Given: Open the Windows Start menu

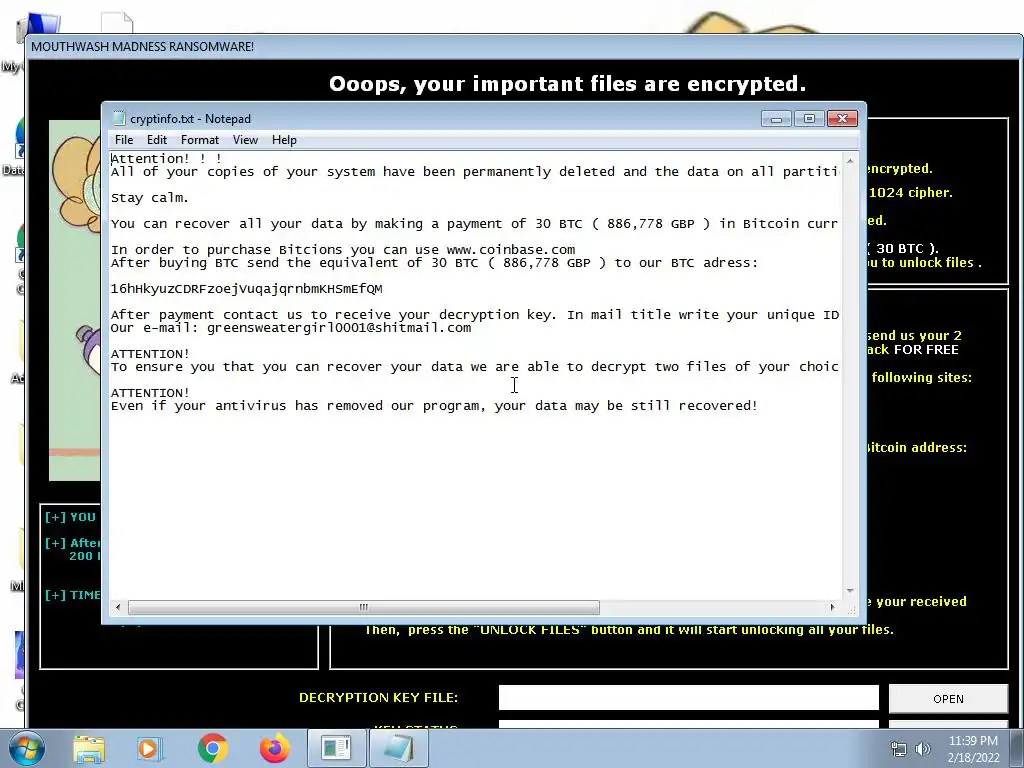Looking at the screenshot, I should (x=25, y=748).
